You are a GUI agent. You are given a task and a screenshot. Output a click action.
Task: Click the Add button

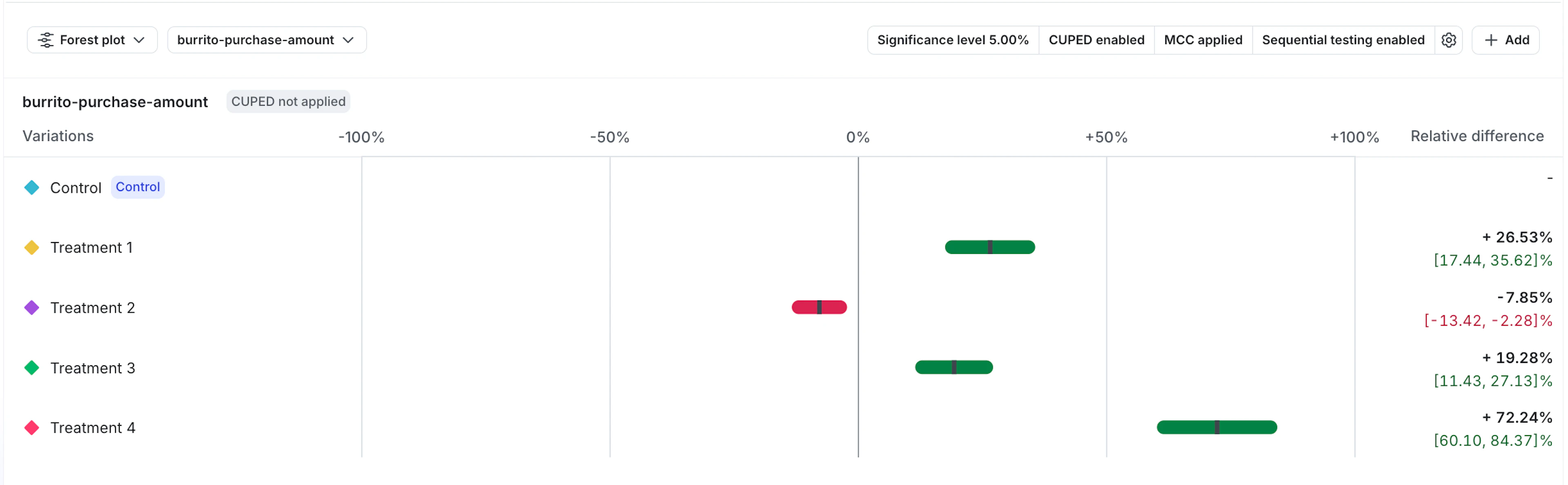coord(1505,40)
